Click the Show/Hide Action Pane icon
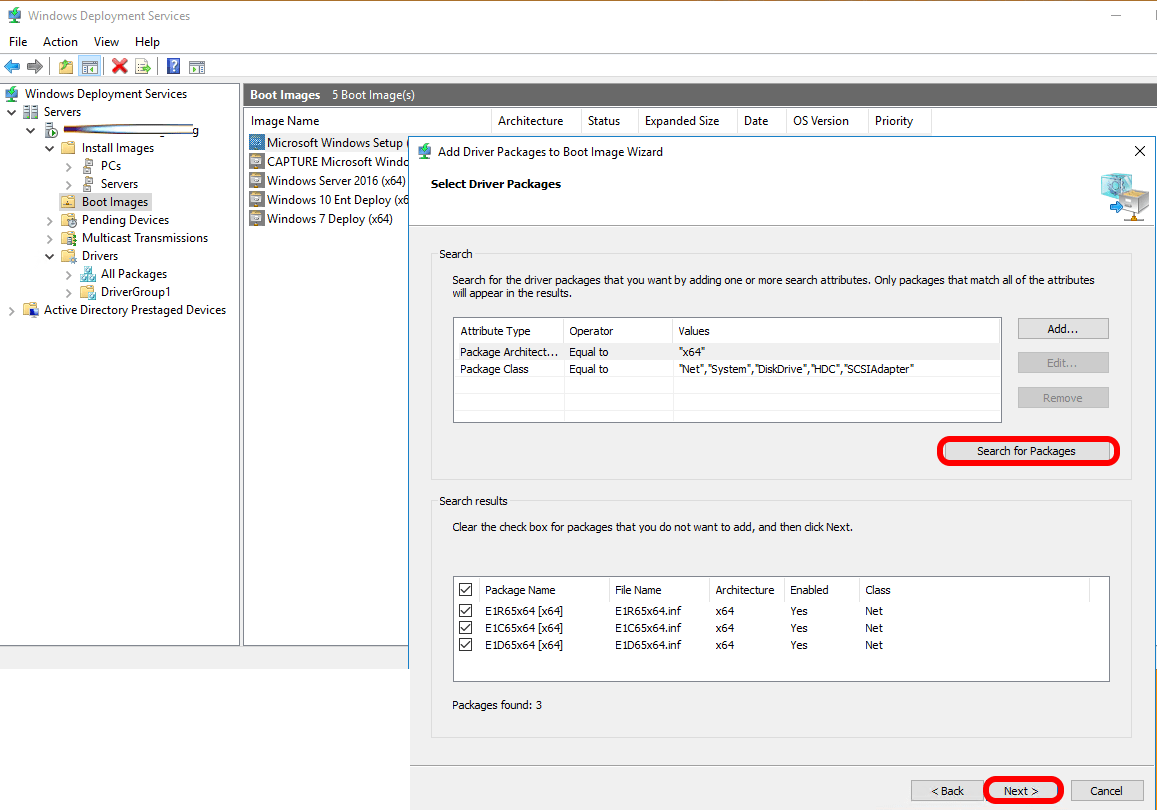1157x810 pixels. point(197,67)
